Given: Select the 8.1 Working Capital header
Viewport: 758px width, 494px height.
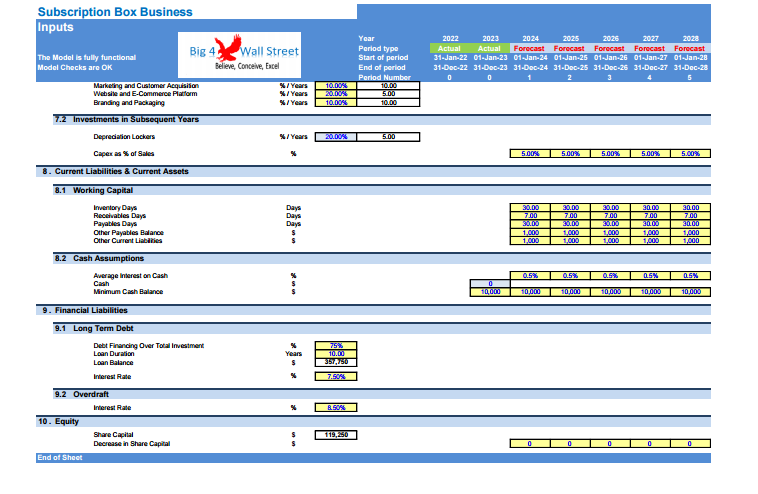Looking at the screenshot, I should [382, 190].
